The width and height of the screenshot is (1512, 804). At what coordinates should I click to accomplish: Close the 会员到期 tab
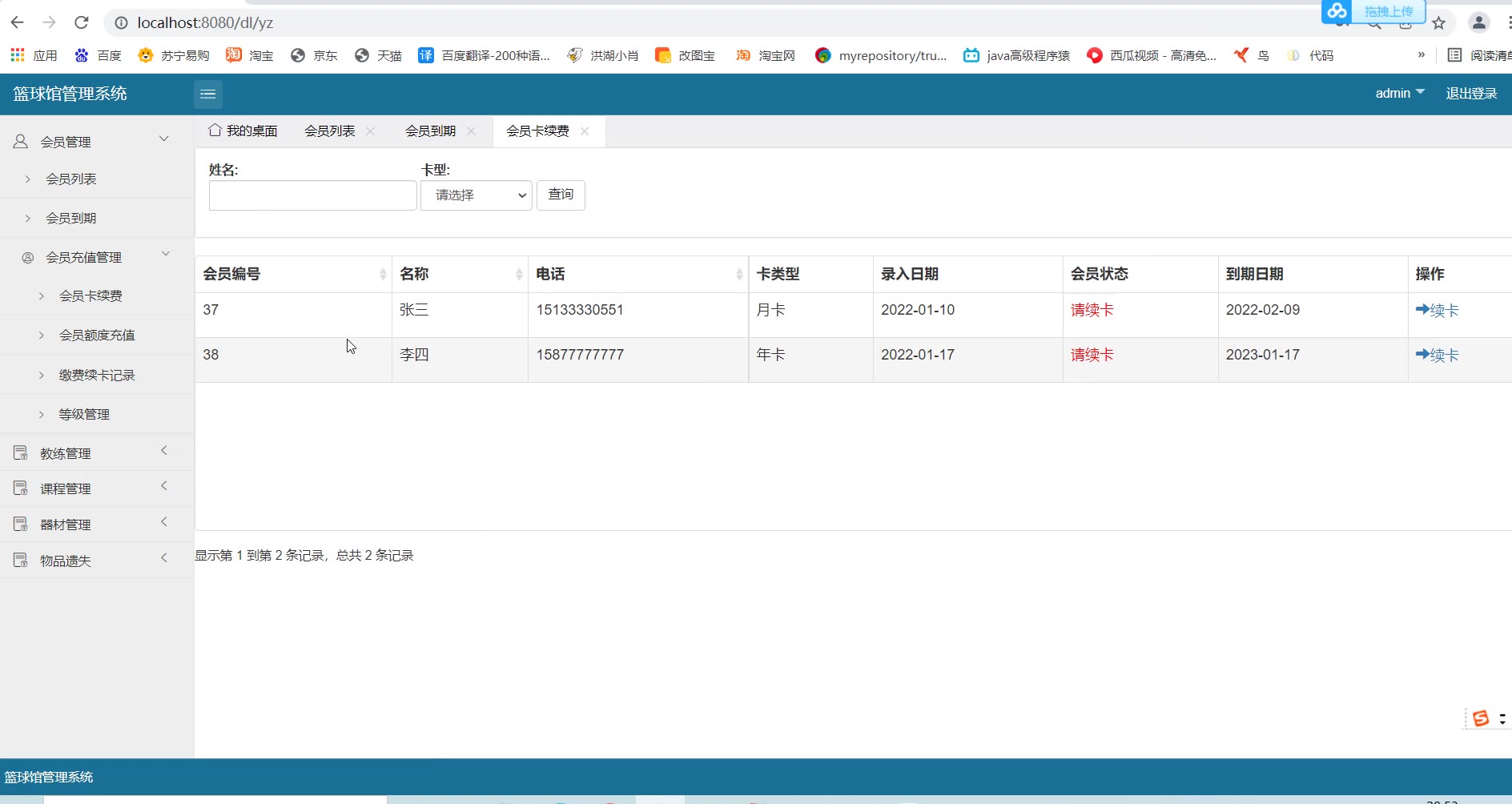471,131
